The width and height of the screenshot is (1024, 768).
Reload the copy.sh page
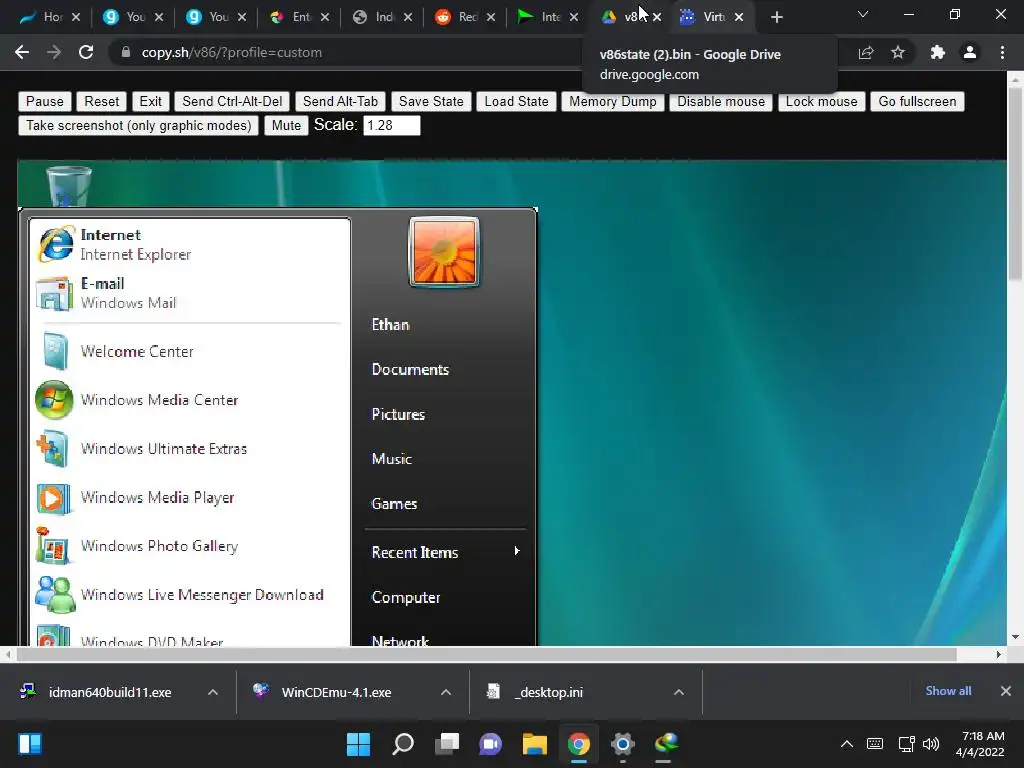tap(86, 52)
